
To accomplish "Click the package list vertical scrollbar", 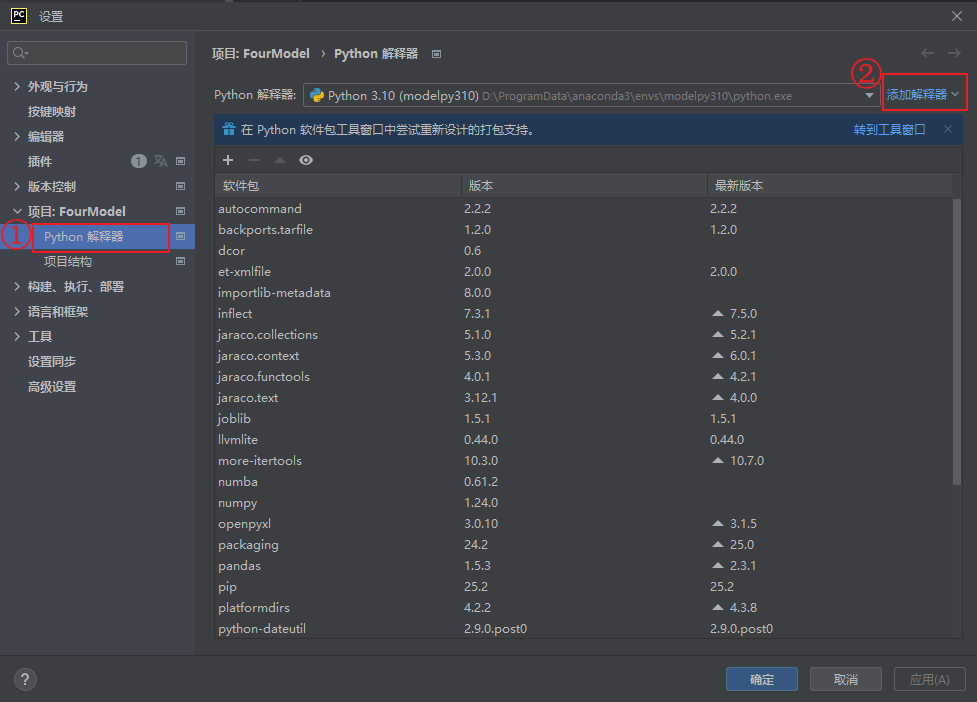I will click(957, 341).
